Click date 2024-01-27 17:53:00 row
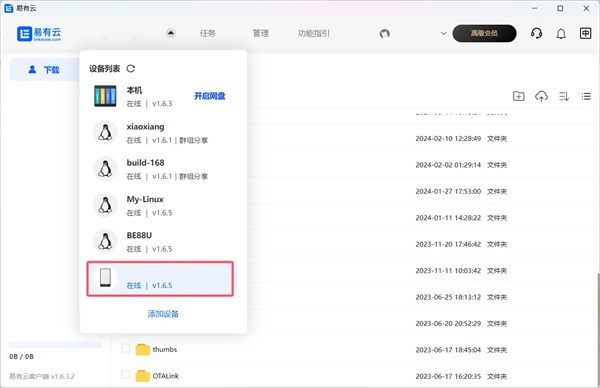This screenshot has width=600, height=388. 448,191
